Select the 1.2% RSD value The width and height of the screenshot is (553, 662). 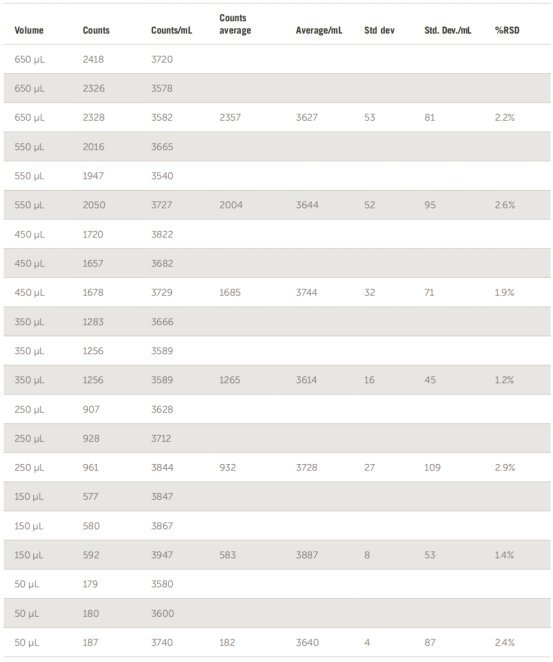(x=504, y=380)
